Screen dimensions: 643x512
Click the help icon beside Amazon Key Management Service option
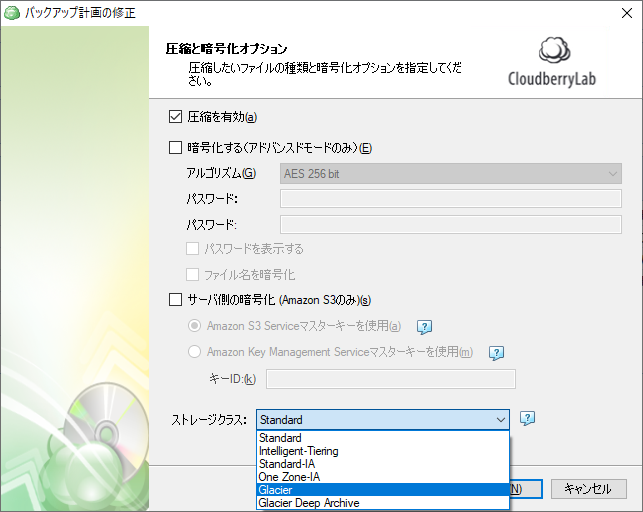tap(496, 353)
